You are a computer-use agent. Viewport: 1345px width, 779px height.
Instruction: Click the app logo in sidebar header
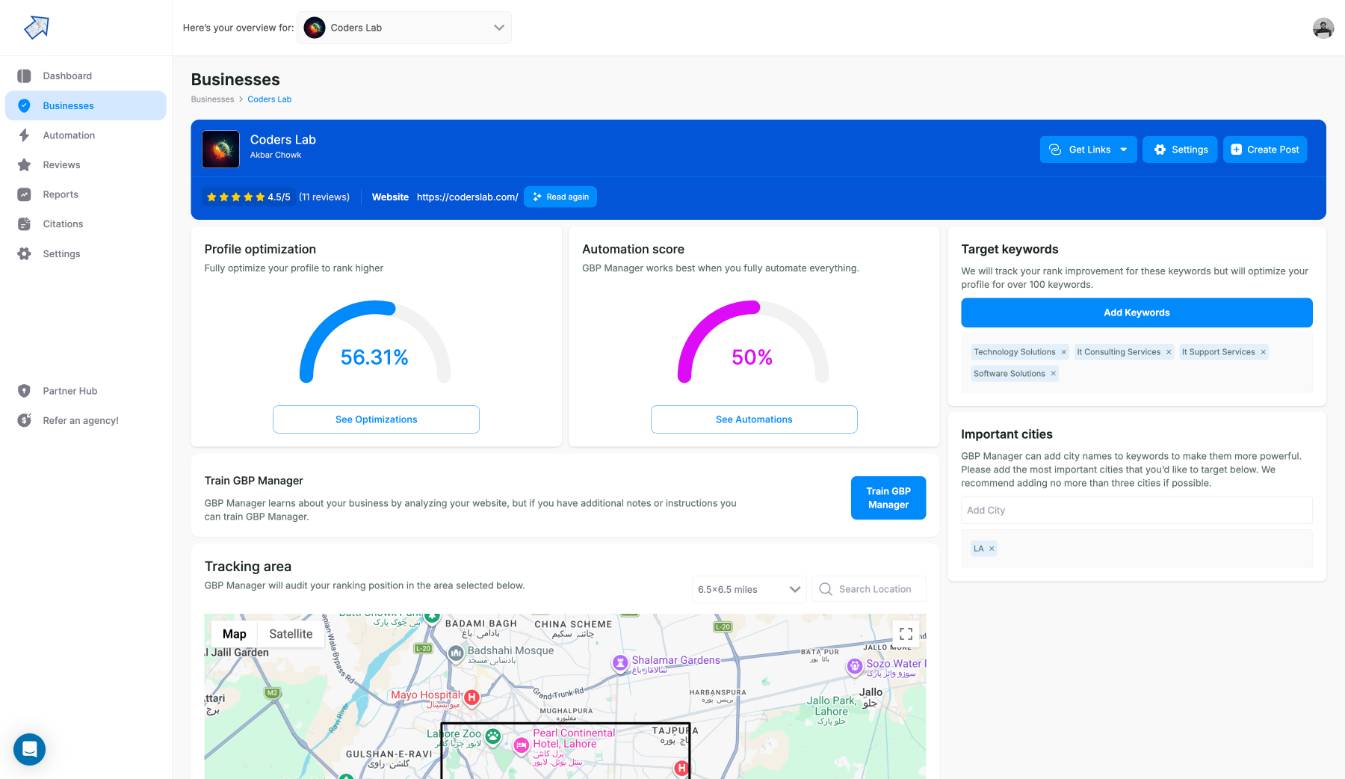36,27
